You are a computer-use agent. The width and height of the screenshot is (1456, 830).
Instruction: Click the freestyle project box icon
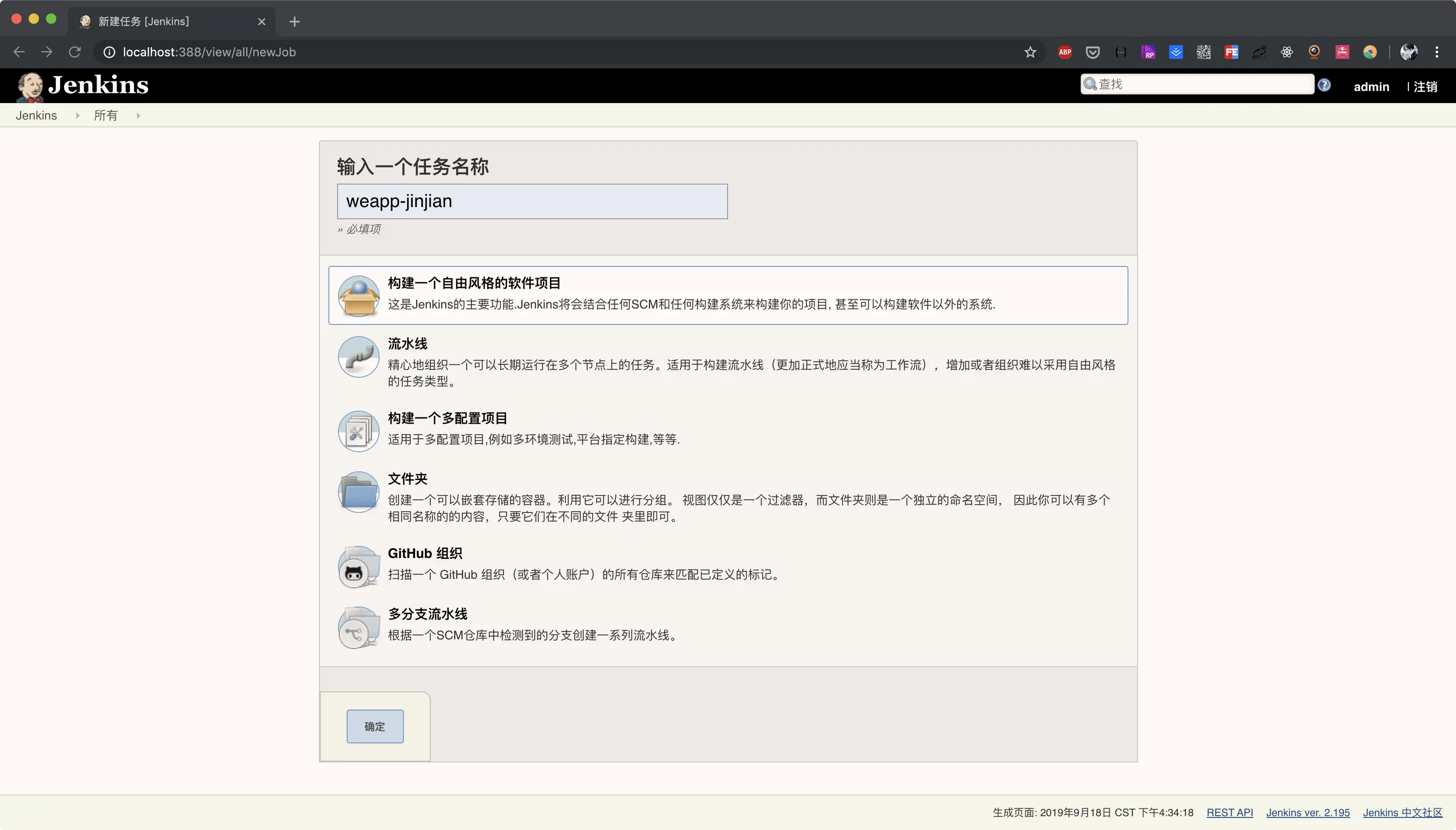359,296
